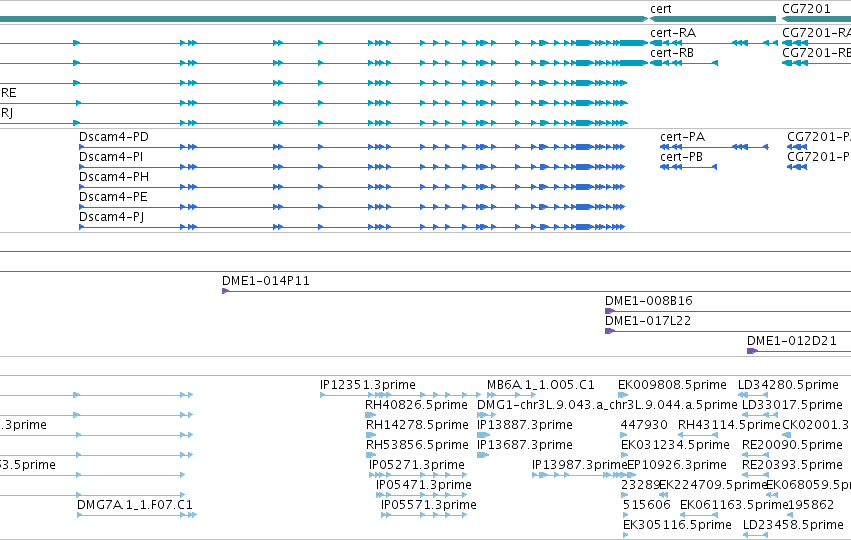Select the Dscam4-PI protein feature label
Viewport: 851px width, 540px height.
point(111,157)
